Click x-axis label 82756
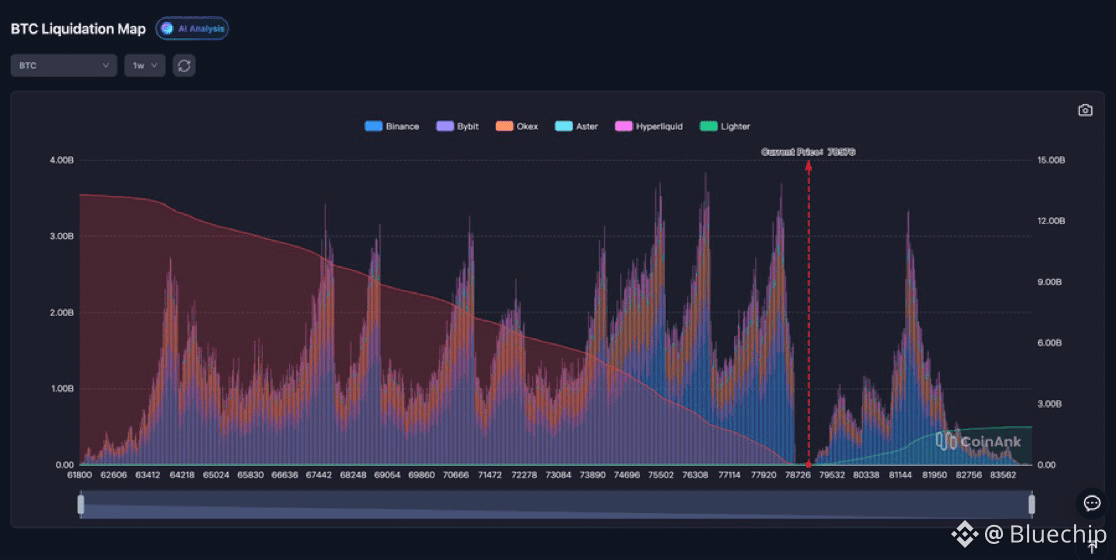The image size is (1116, 560). 969,475
